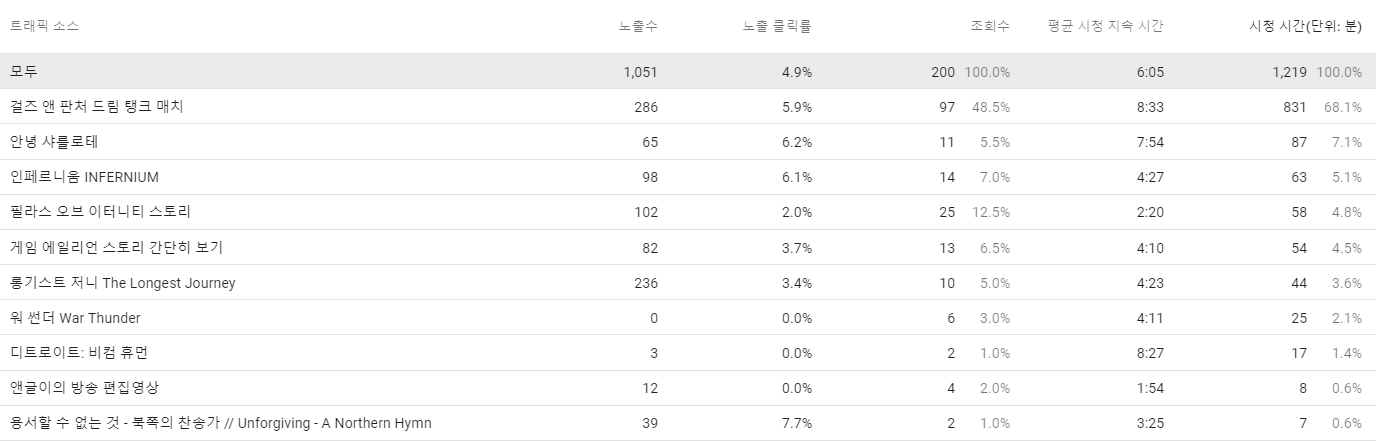Viewport: 1376px width, 441px height.
Task: Sort by the 트래픽 소스 column header
Action: 45,26
